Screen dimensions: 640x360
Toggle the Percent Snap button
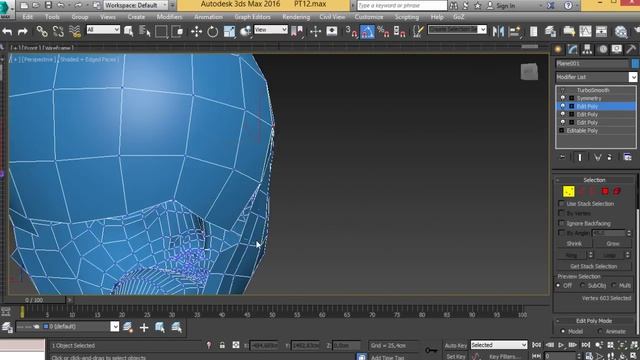click(383, 31)
